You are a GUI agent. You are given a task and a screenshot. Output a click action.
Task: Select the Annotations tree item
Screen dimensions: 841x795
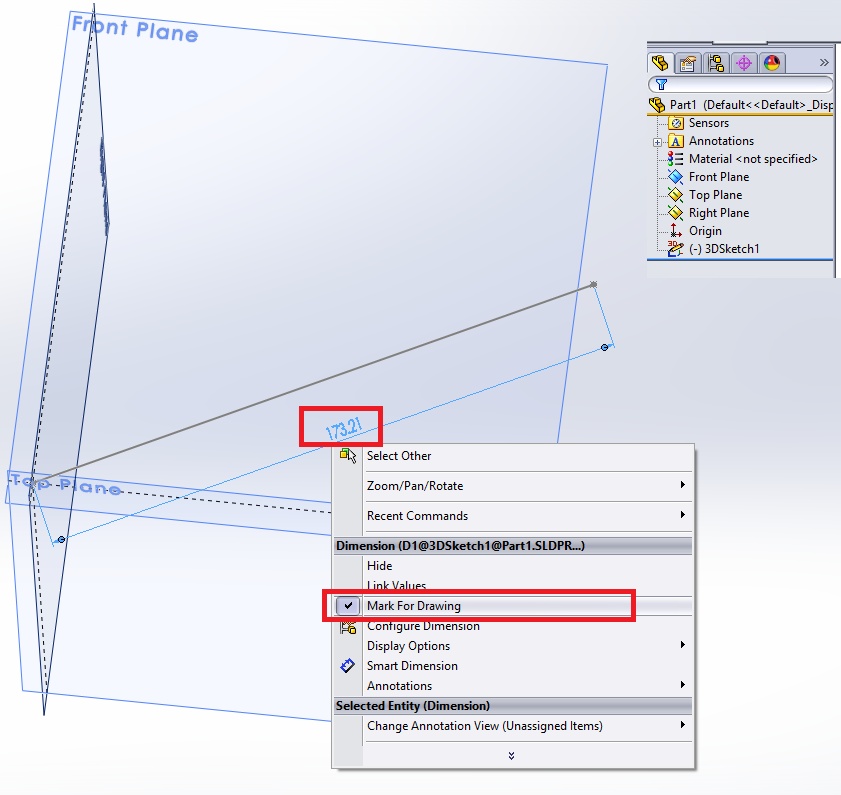click(x=721, y=141)
